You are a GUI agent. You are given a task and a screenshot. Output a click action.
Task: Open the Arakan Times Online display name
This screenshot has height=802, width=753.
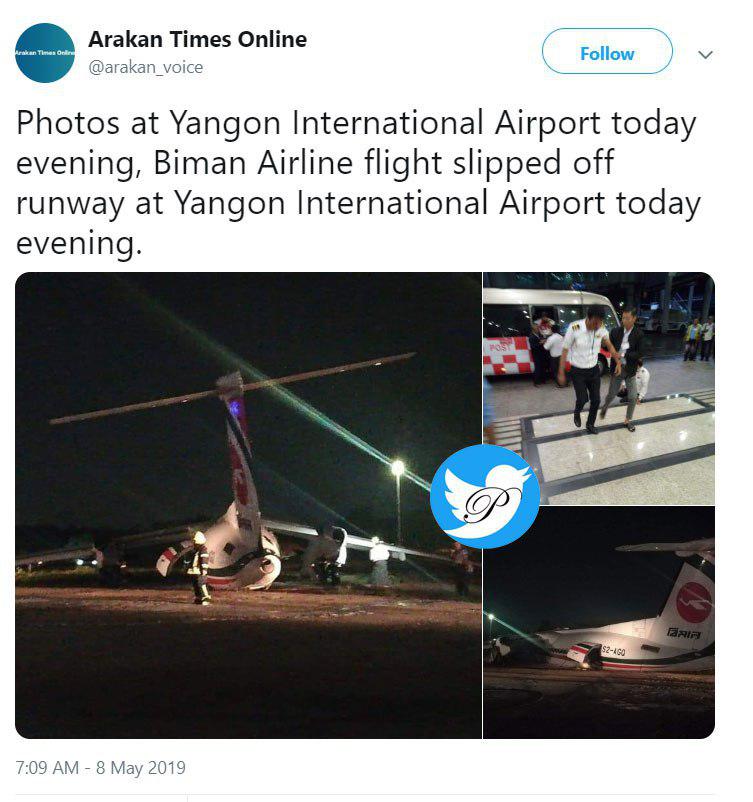[x=197, y=39]
